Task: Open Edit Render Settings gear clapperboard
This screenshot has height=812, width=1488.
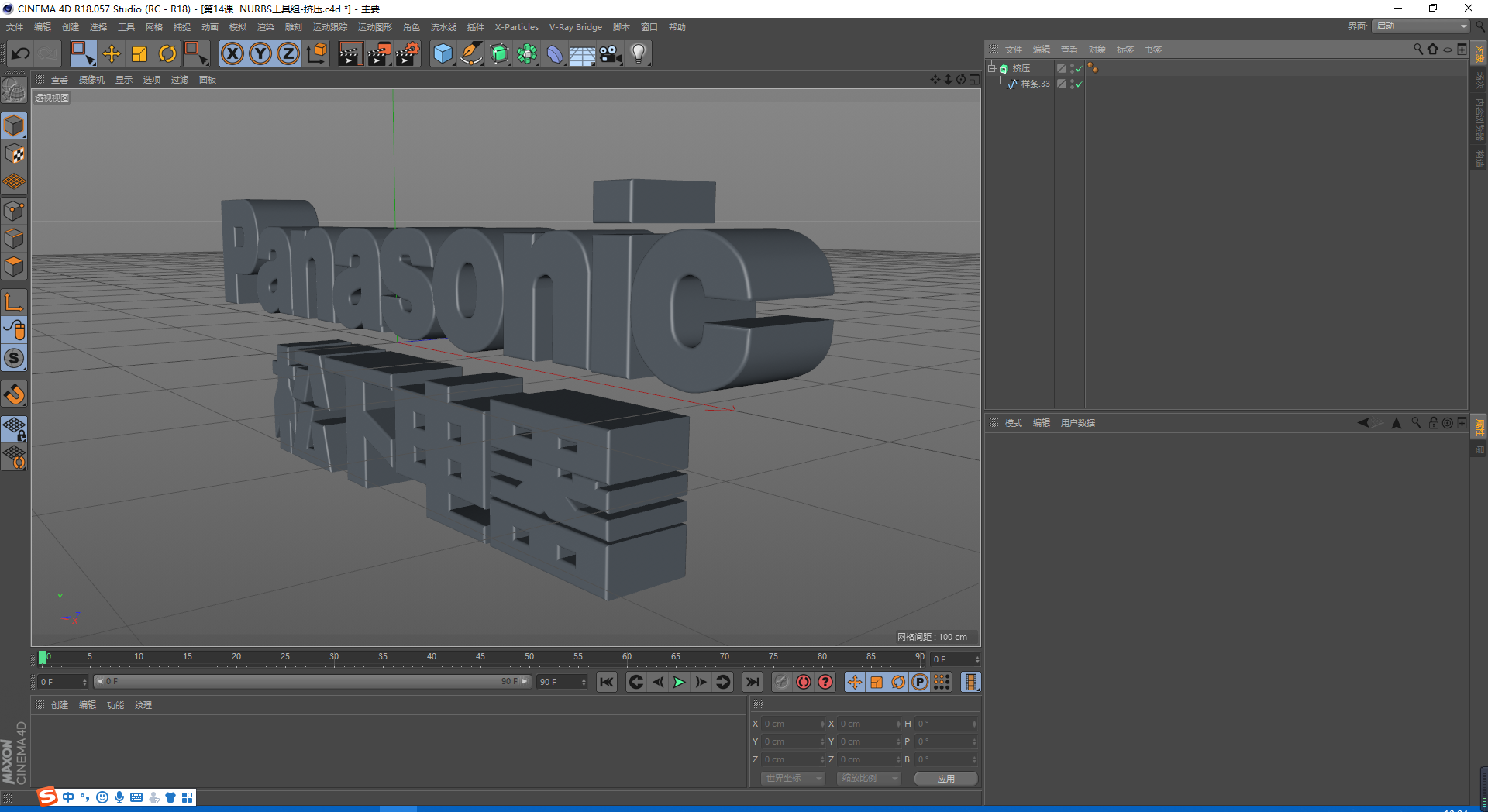Action: 408,53
